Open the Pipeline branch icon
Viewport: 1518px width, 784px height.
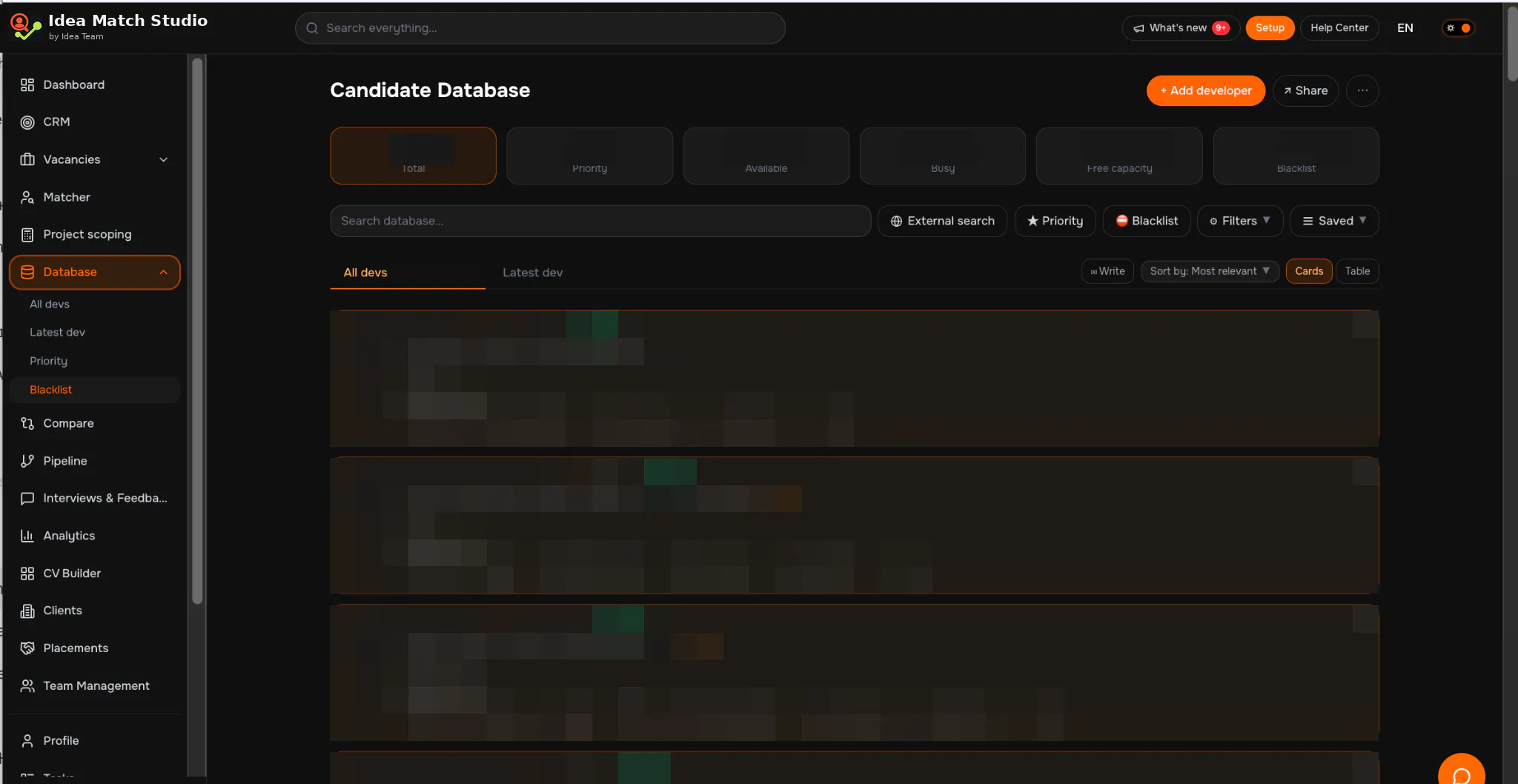click(x=27, y=461)
